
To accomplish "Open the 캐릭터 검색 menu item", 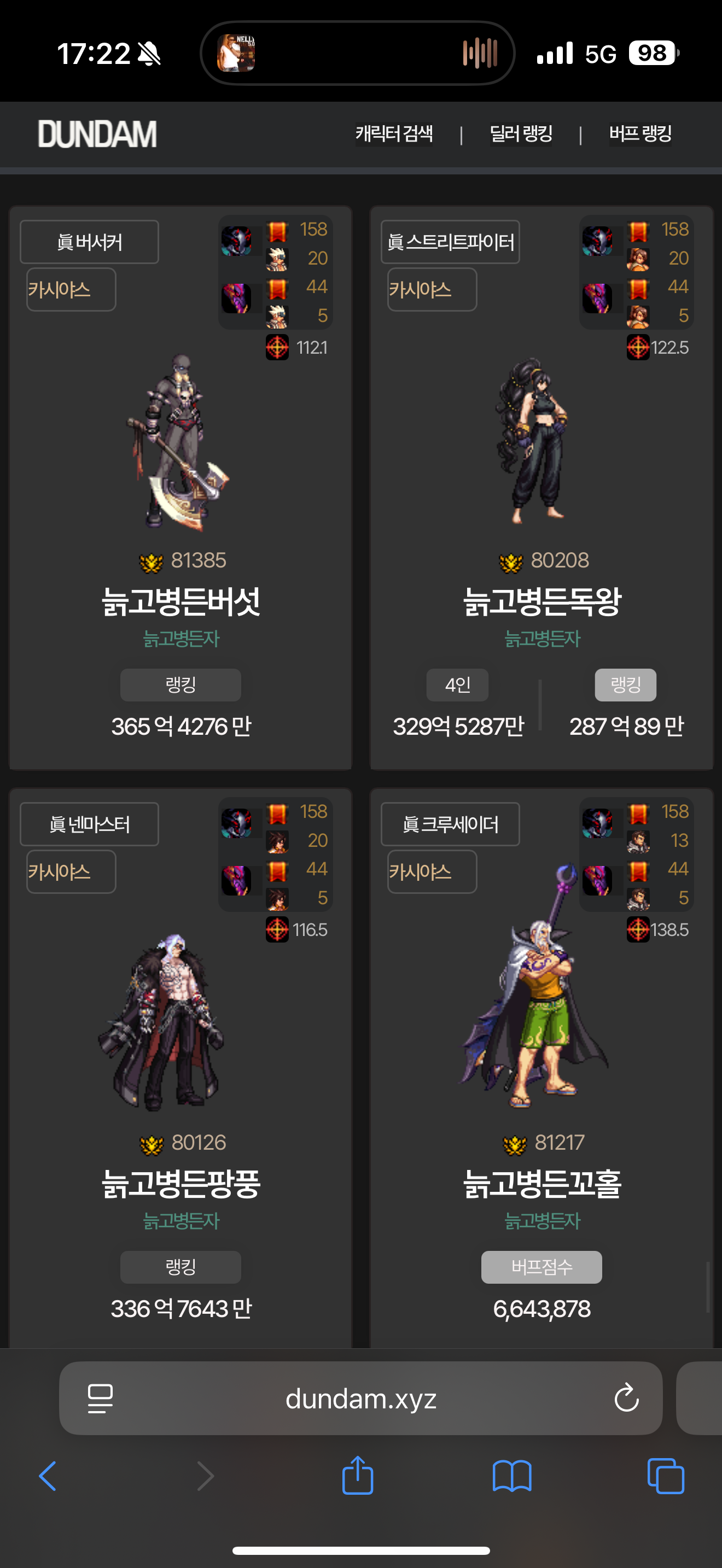I will (394, 133).
